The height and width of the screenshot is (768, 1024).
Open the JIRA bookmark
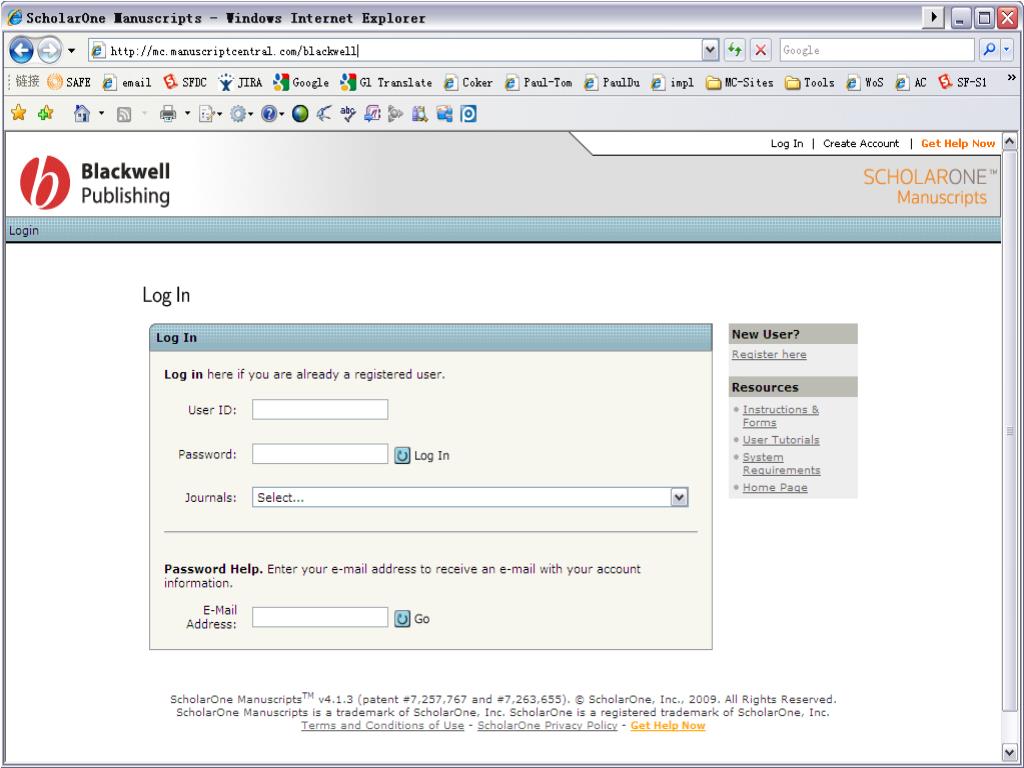pyautogui.click(x=240, y=82)
